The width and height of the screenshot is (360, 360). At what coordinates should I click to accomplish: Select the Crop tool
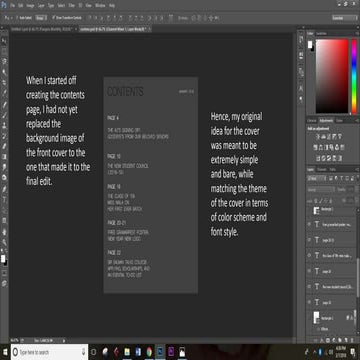4,82
